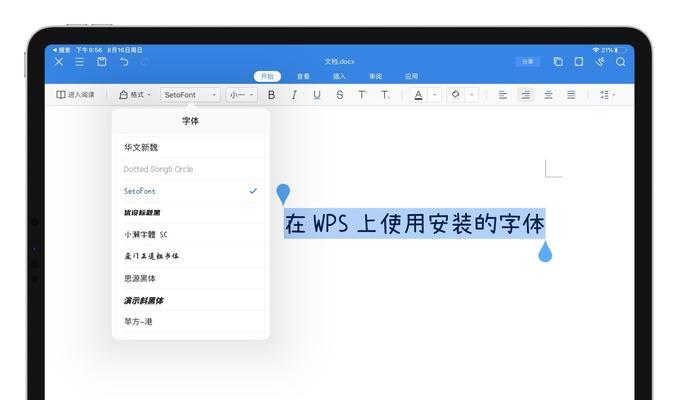The image size is (678, 400).
Task: Tap the Wi-Fi icon in status bar
Action: (596, 50)
